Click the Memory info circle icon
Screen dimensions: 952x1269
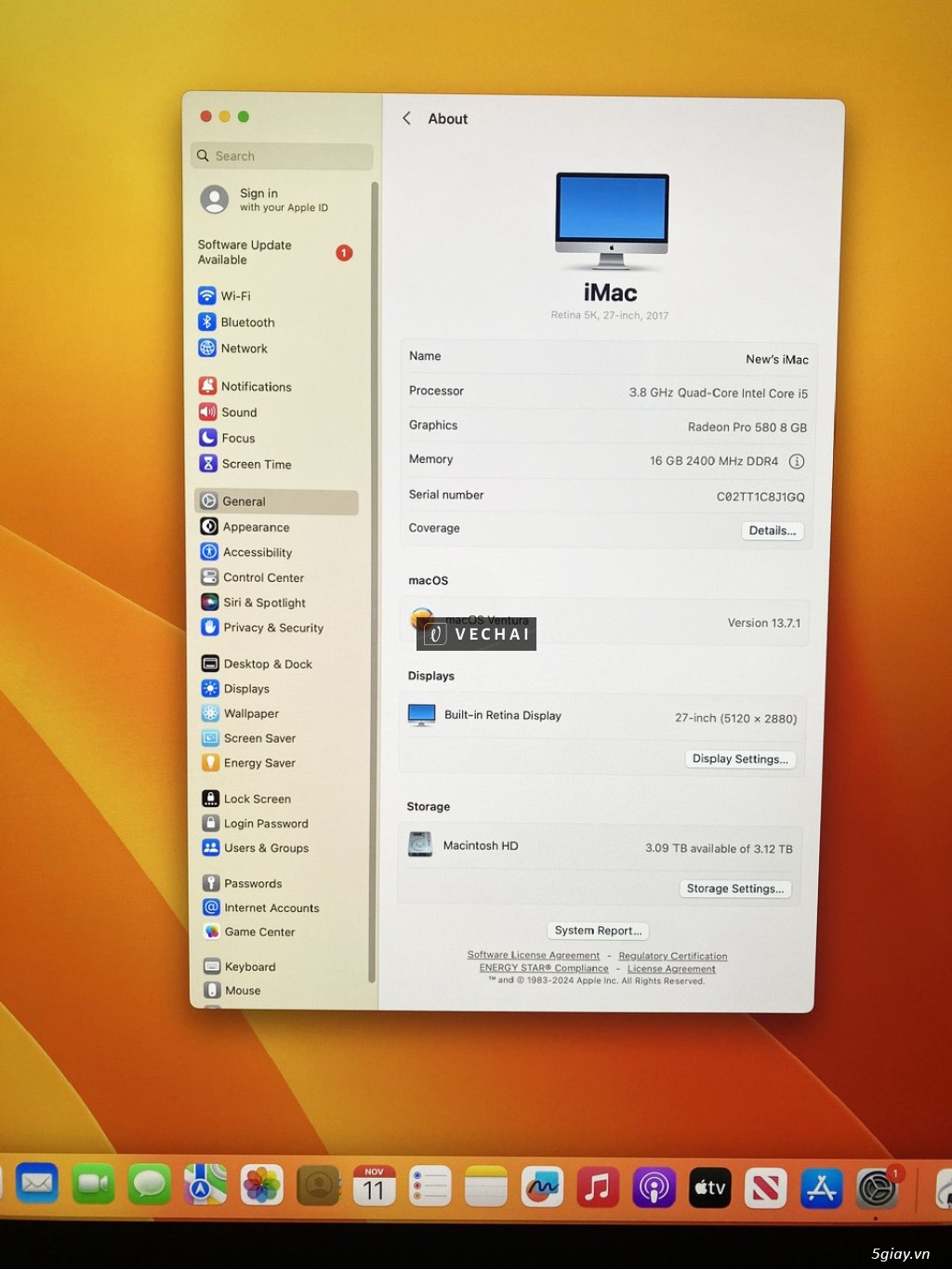797,461
